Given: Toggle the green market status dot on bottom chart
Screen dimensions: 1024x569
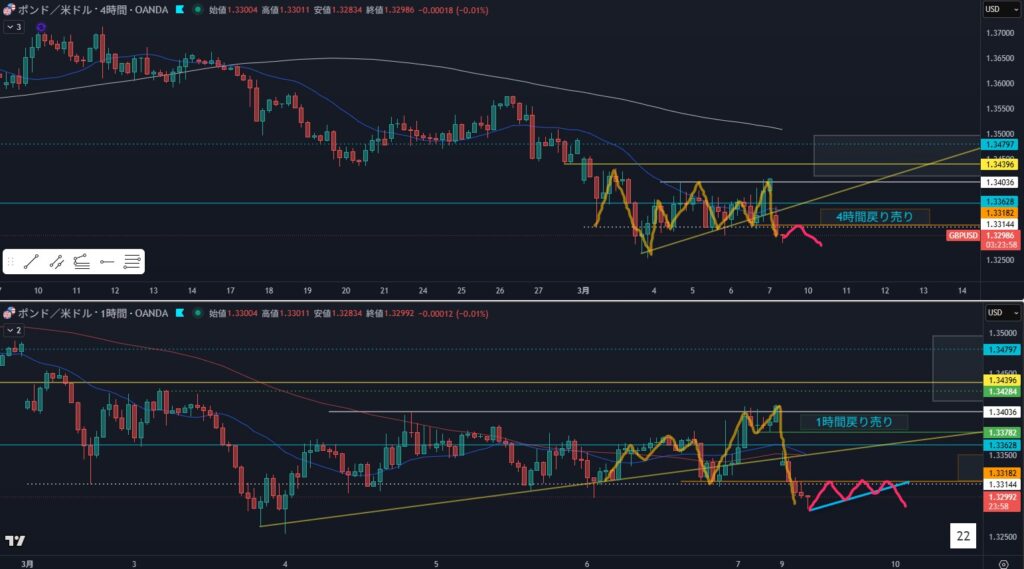Looking at the screenshot, I should pos(198,314).
